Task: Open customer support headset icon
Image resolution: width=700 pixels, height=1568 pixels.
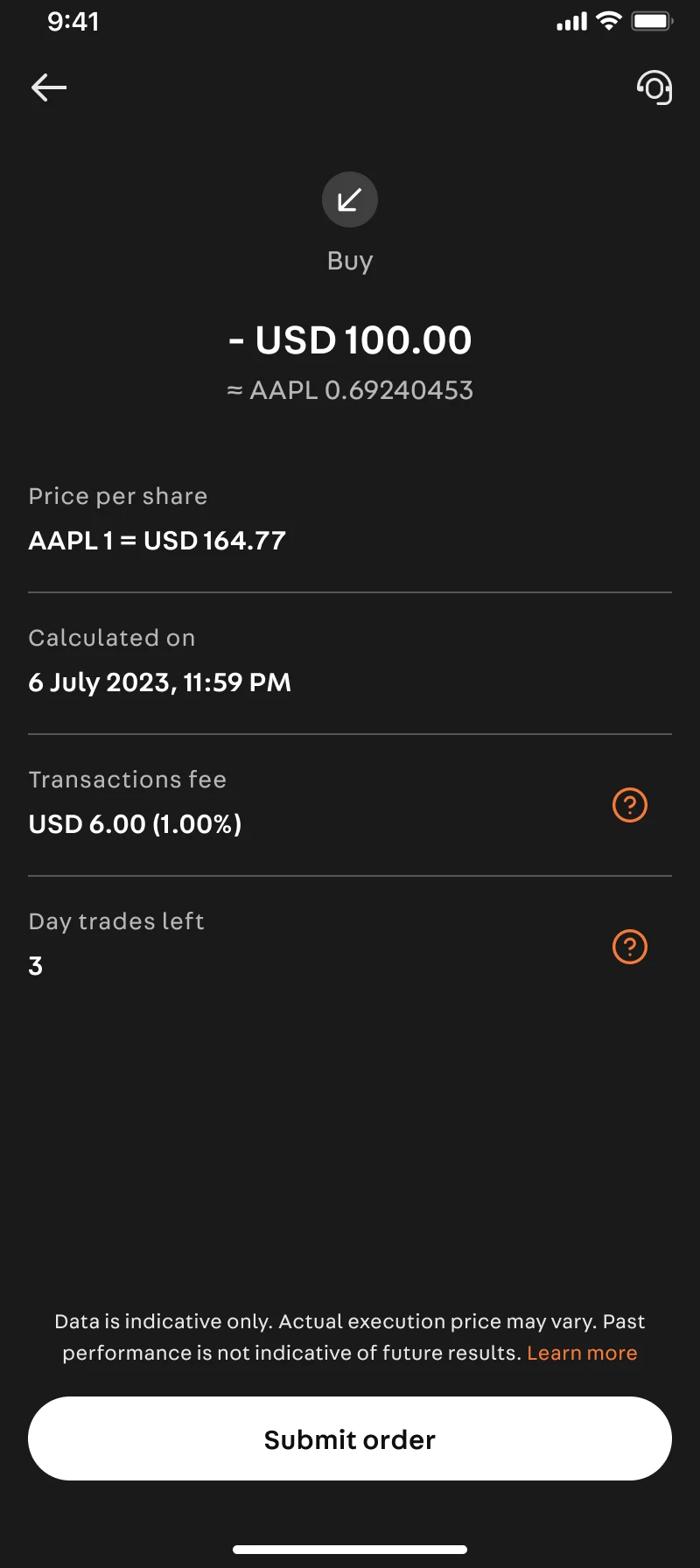Action: 654,87
